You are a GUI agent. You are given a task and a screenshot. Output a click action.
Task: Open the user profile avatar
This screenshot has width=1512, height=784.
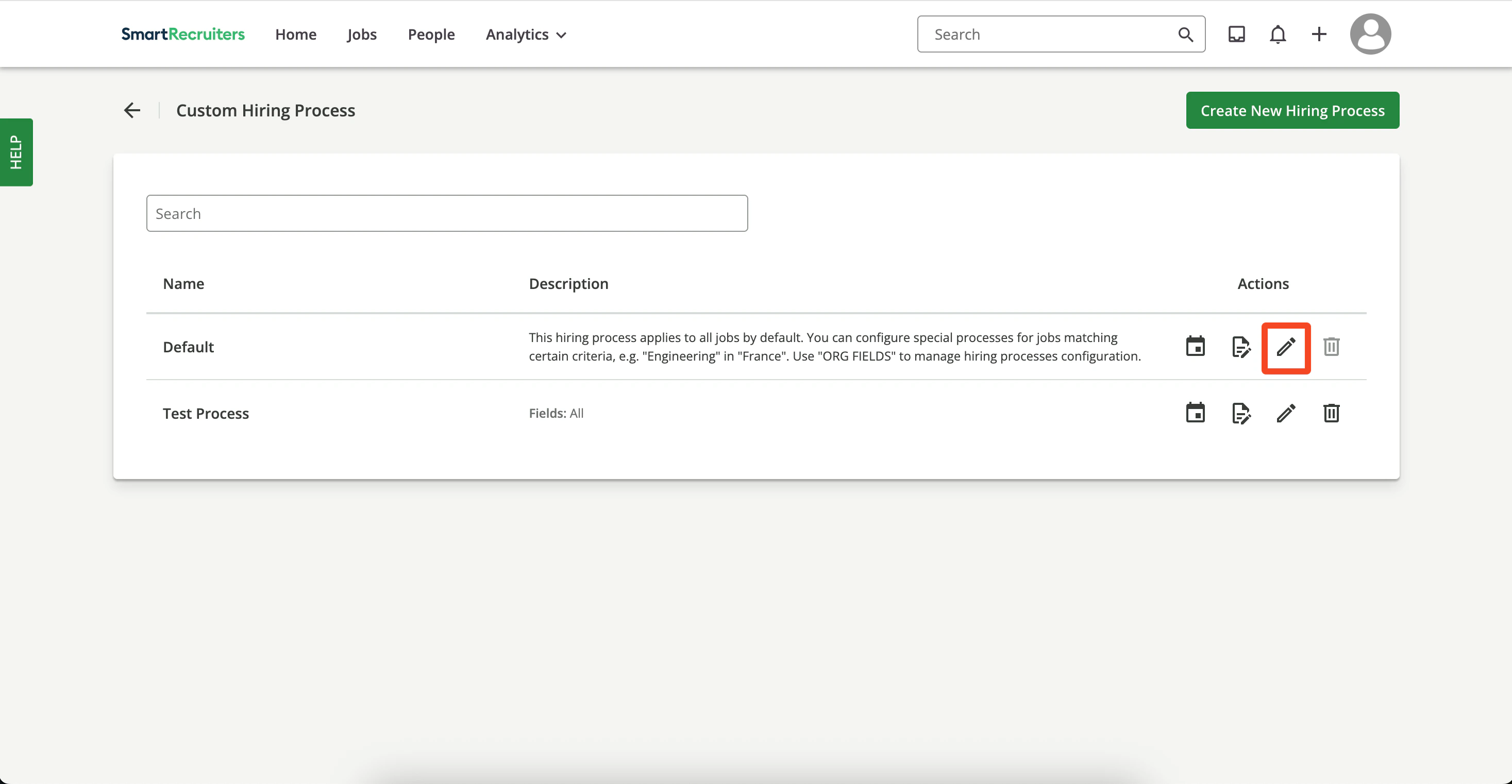[1371, 34]
